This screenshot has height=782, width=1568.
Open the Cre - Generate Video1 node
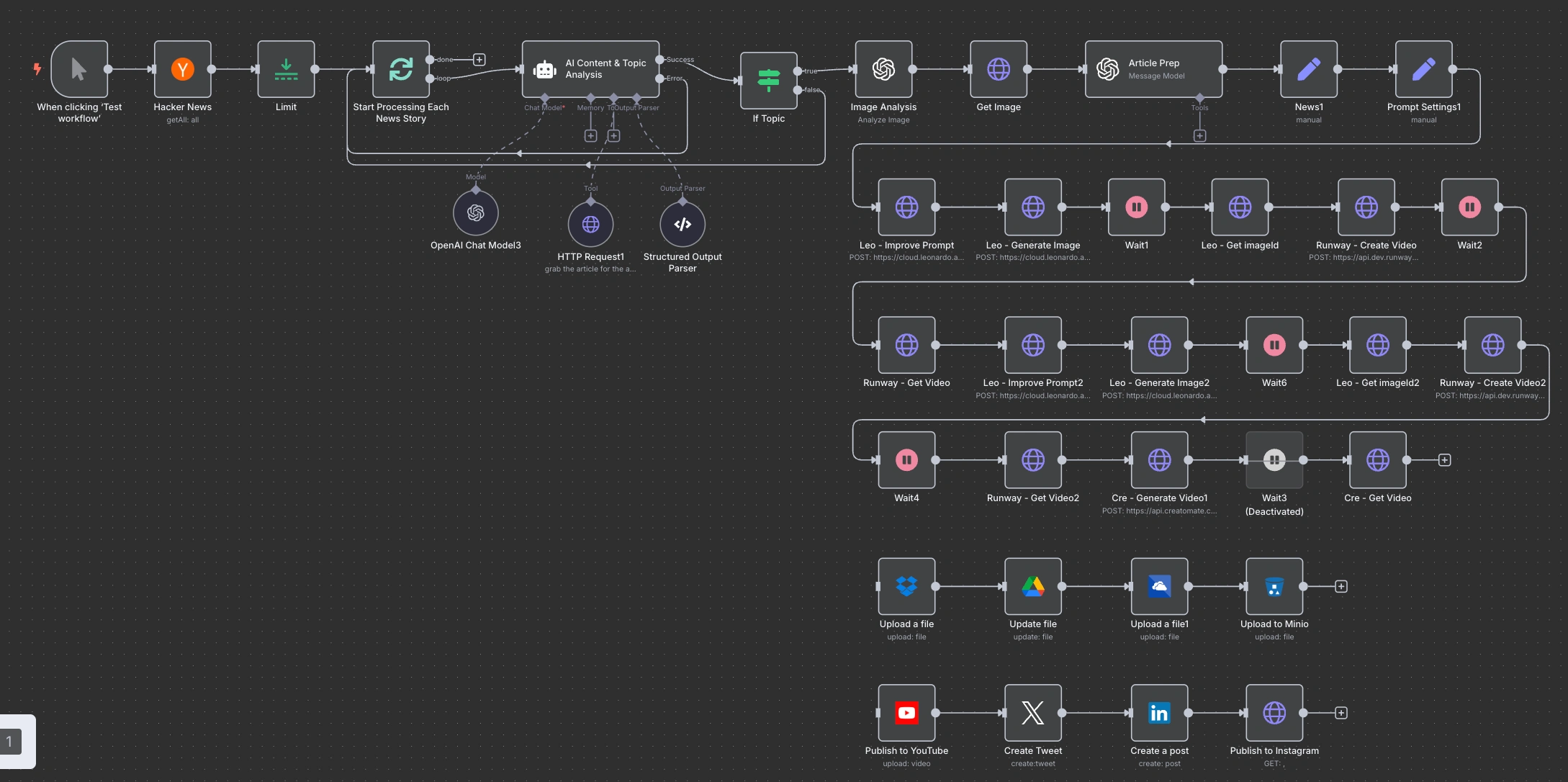[x=1160, y=460]
